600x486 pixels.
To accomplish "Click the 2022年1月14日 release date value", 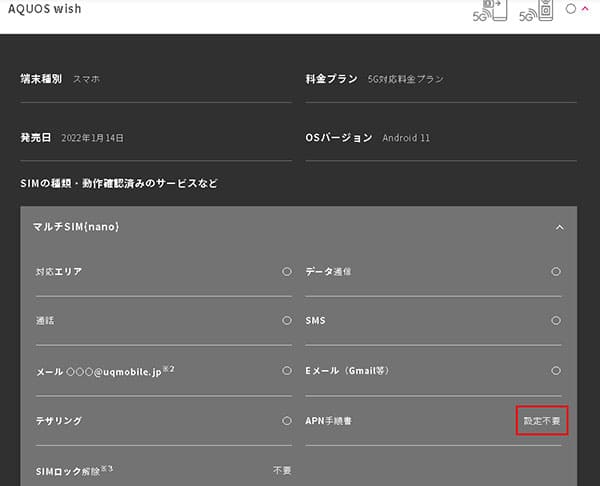I will tap(93, 138).
